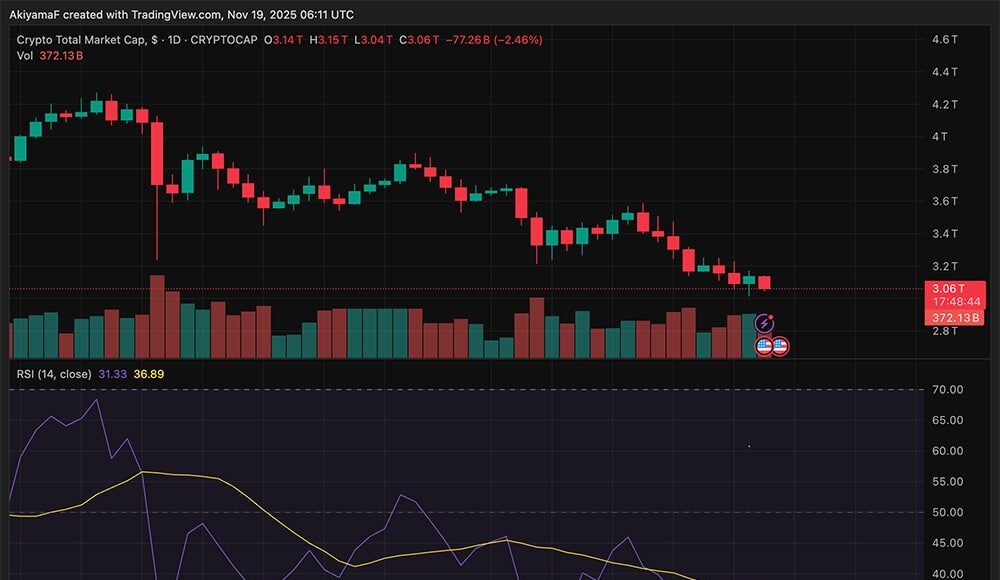
Task: Click the CRYPTOCAP exchange label in the legend
Action: pyautogui.click(x=226, y=40)
